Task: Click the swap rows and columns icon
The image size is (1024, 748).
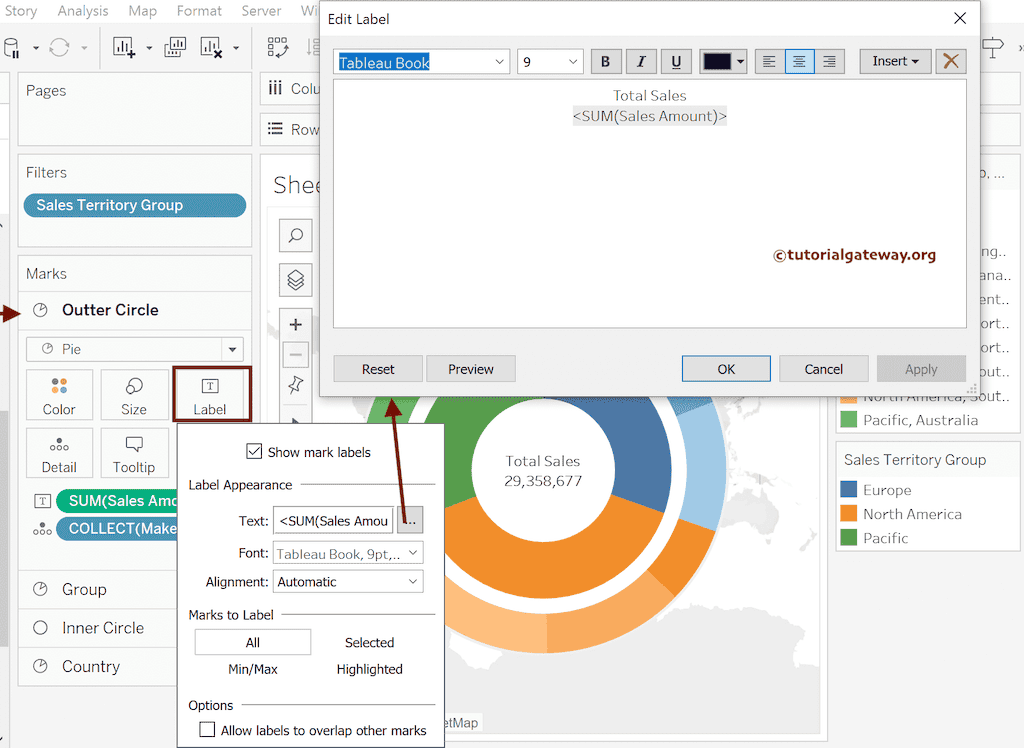Action: point(278,48)
